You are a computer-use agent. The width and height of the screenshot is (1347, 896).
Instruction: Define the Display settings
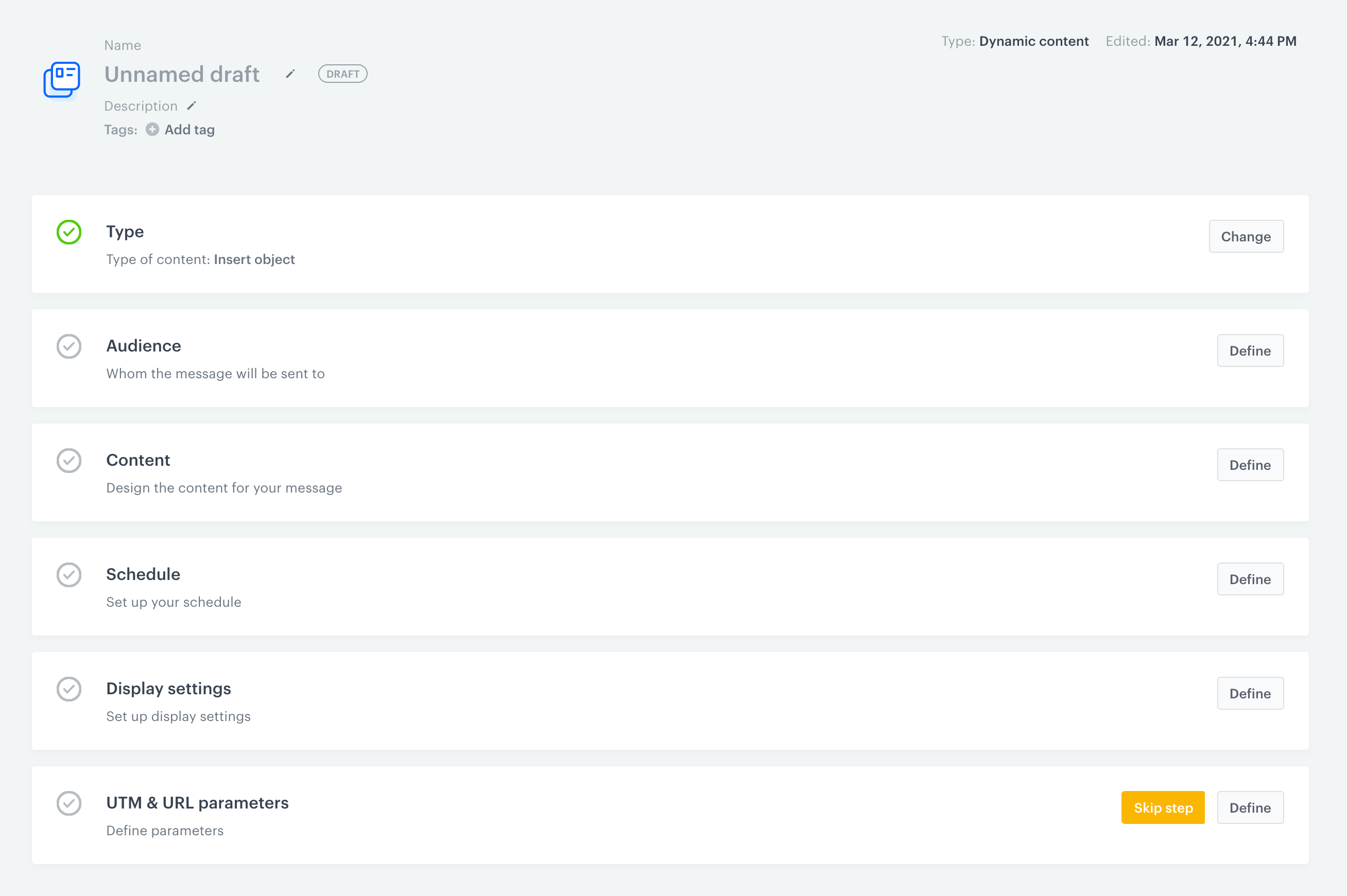1250,693
